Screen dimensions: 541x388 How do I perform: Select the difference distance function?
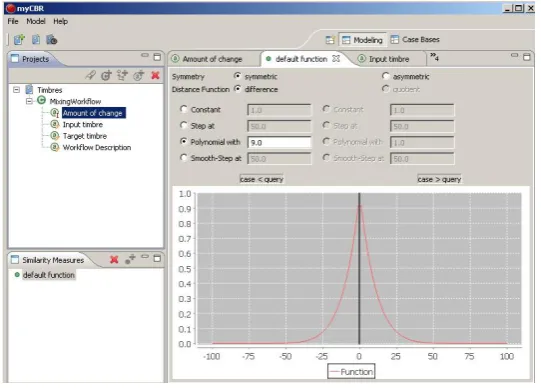(237, 89)
